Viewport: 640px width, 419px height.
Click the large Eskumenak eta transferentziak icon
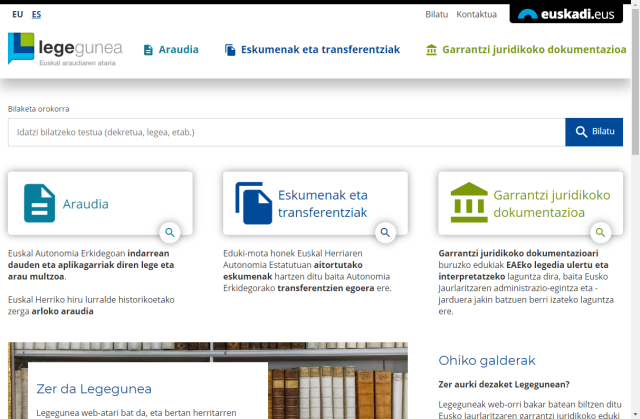tap(253, 203)
